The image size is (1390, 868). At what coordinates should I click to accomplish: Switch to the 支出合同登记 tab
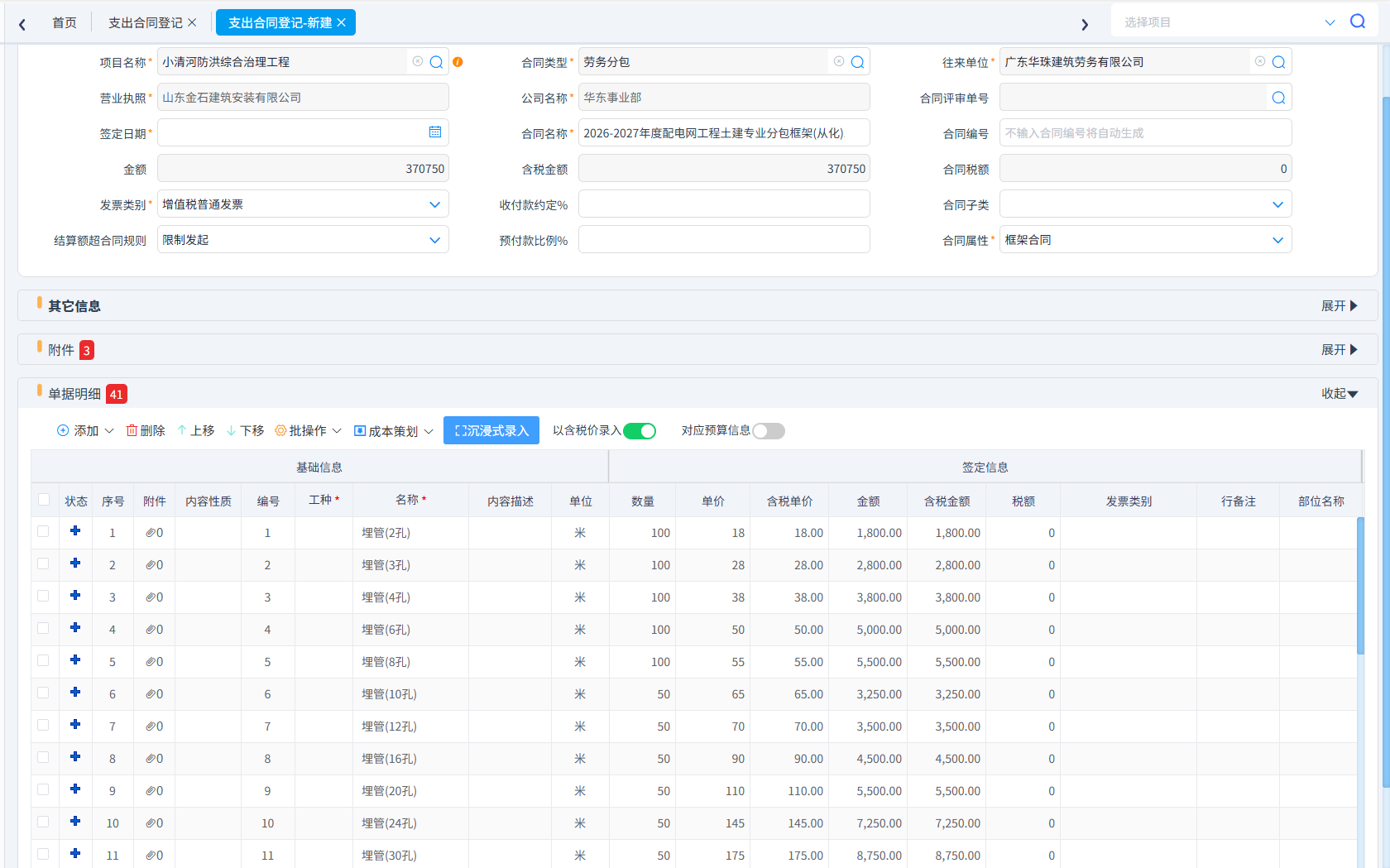(146, 22)
